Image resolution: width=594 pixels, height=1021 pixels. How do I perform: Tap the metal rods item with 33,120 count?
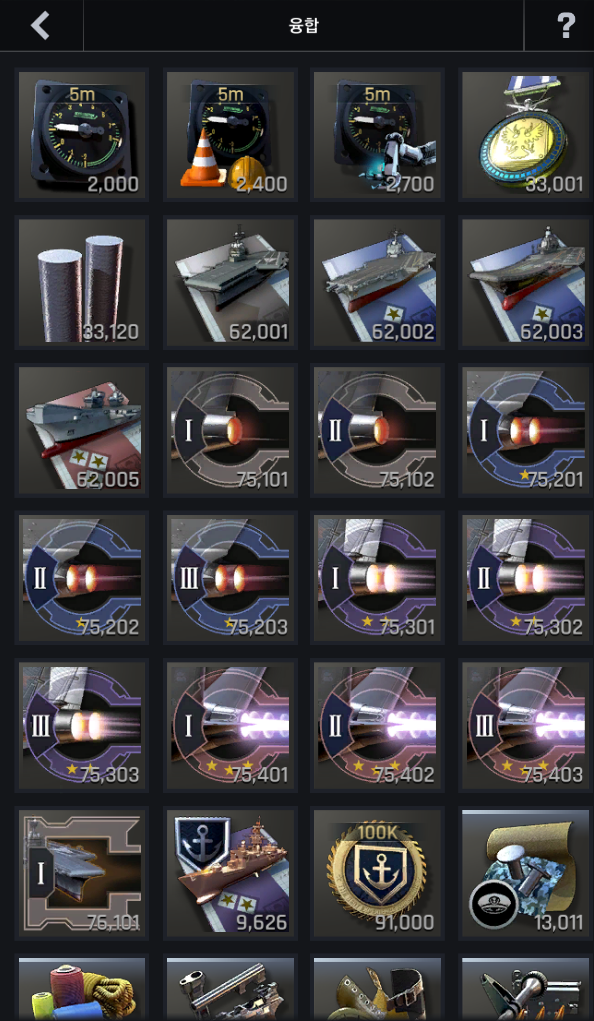[x=82, y=282]
